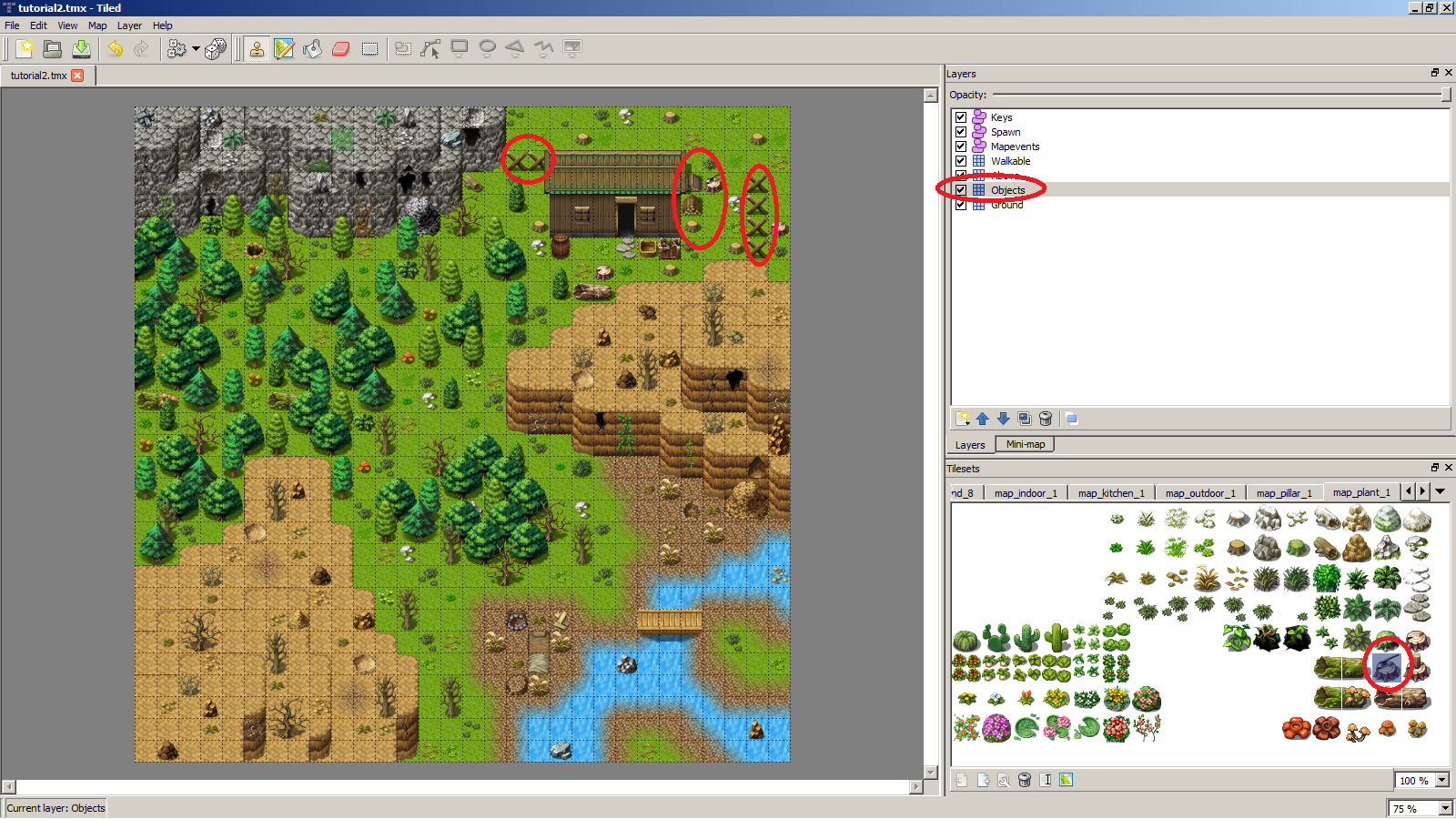Open the Map menu
1456x819 pixels.
(x=97, y=25)
